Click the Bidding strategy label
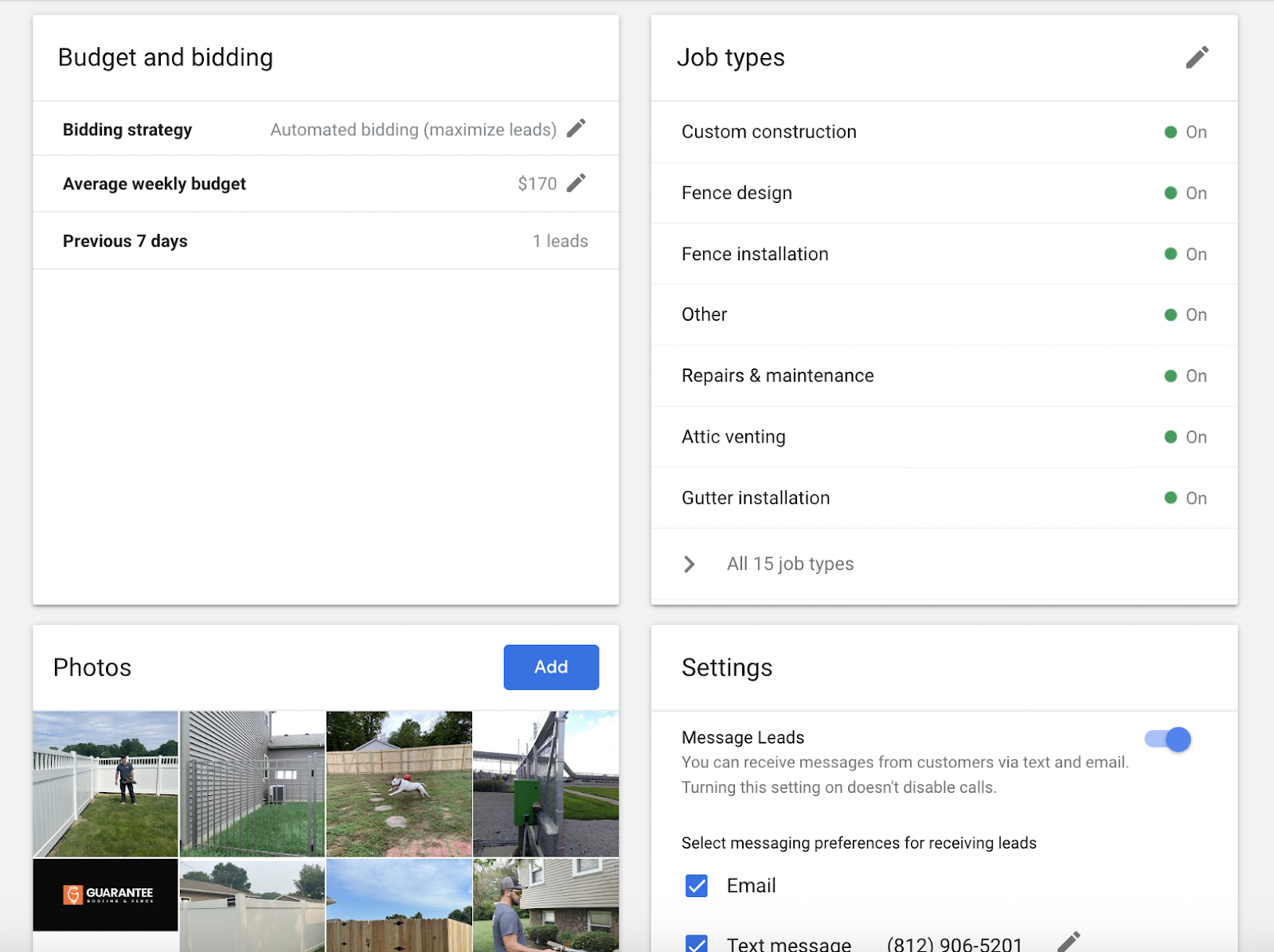 pyautogui.click(x=127, y=130)
